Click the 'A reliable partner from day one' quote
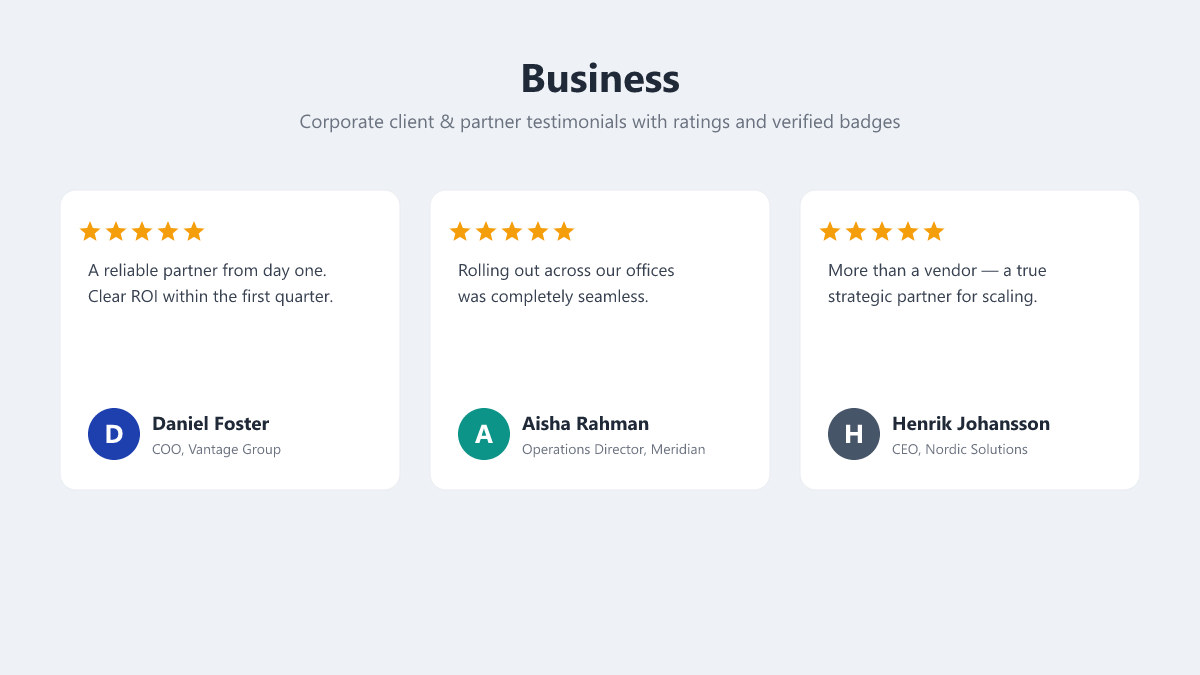The height and width of the screenshot is (675, 1200). click(210, 283)
